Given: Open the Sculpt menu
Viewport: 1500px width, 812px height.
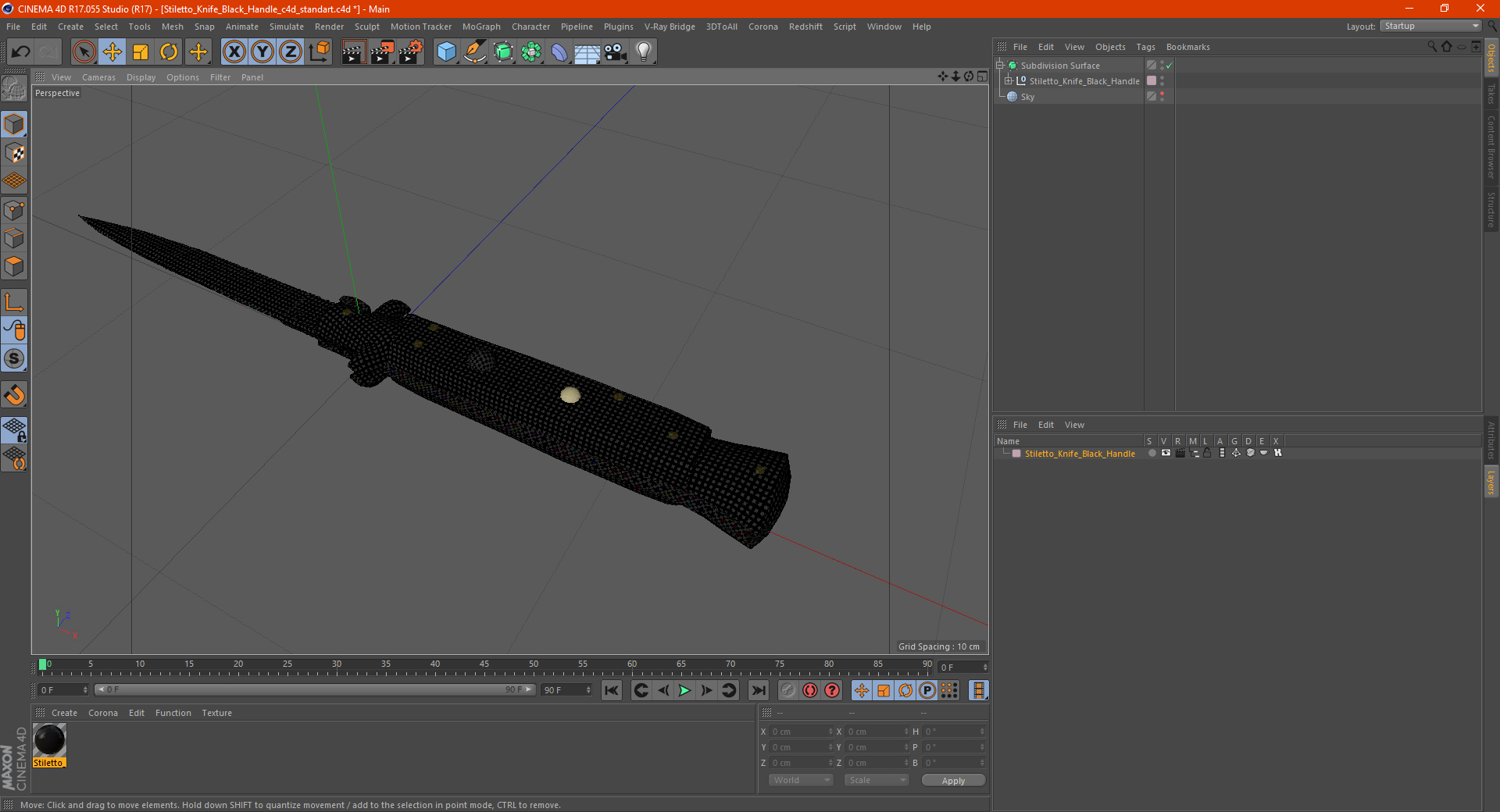Looking at the screenshot, I should pos(366,27).
